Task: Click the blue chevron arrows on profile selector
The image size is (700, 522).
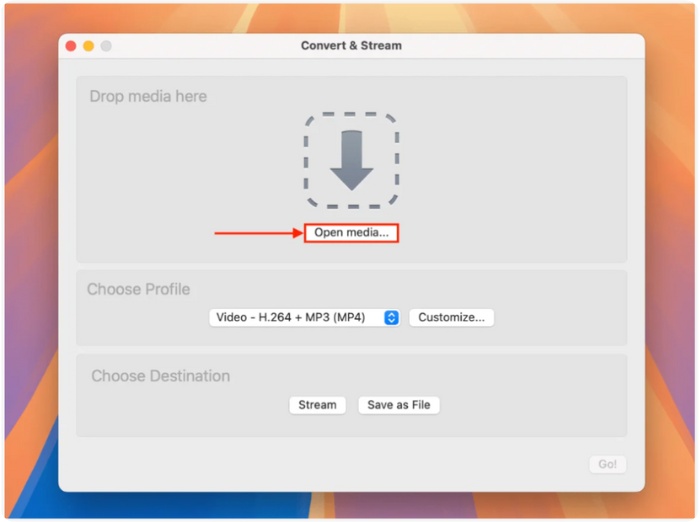Action: (x=391, y=318)
